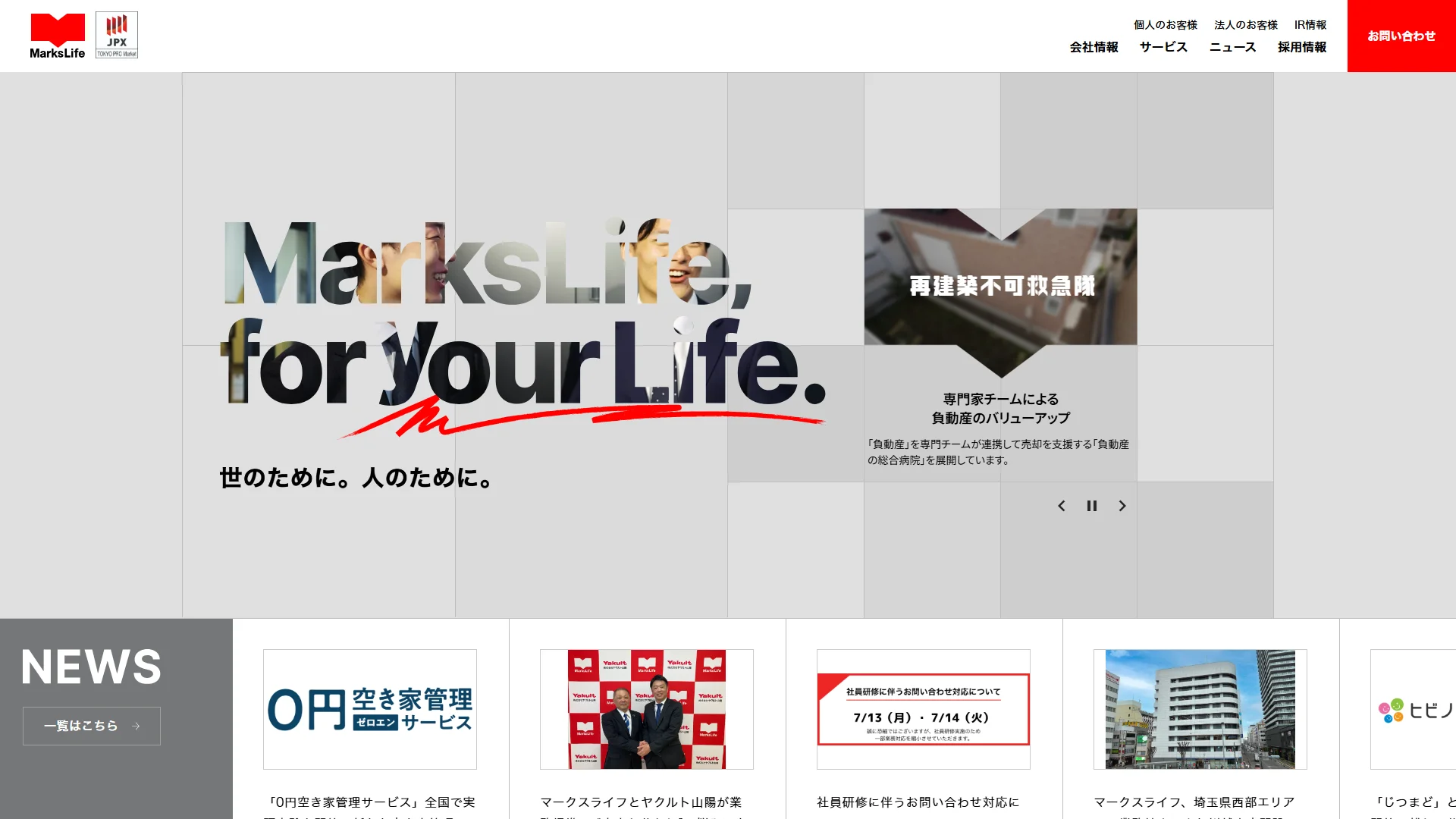Click 一覧はこちら news list button
The height and width of the screenshot is (819, 1456).
(x=92, y=726)
